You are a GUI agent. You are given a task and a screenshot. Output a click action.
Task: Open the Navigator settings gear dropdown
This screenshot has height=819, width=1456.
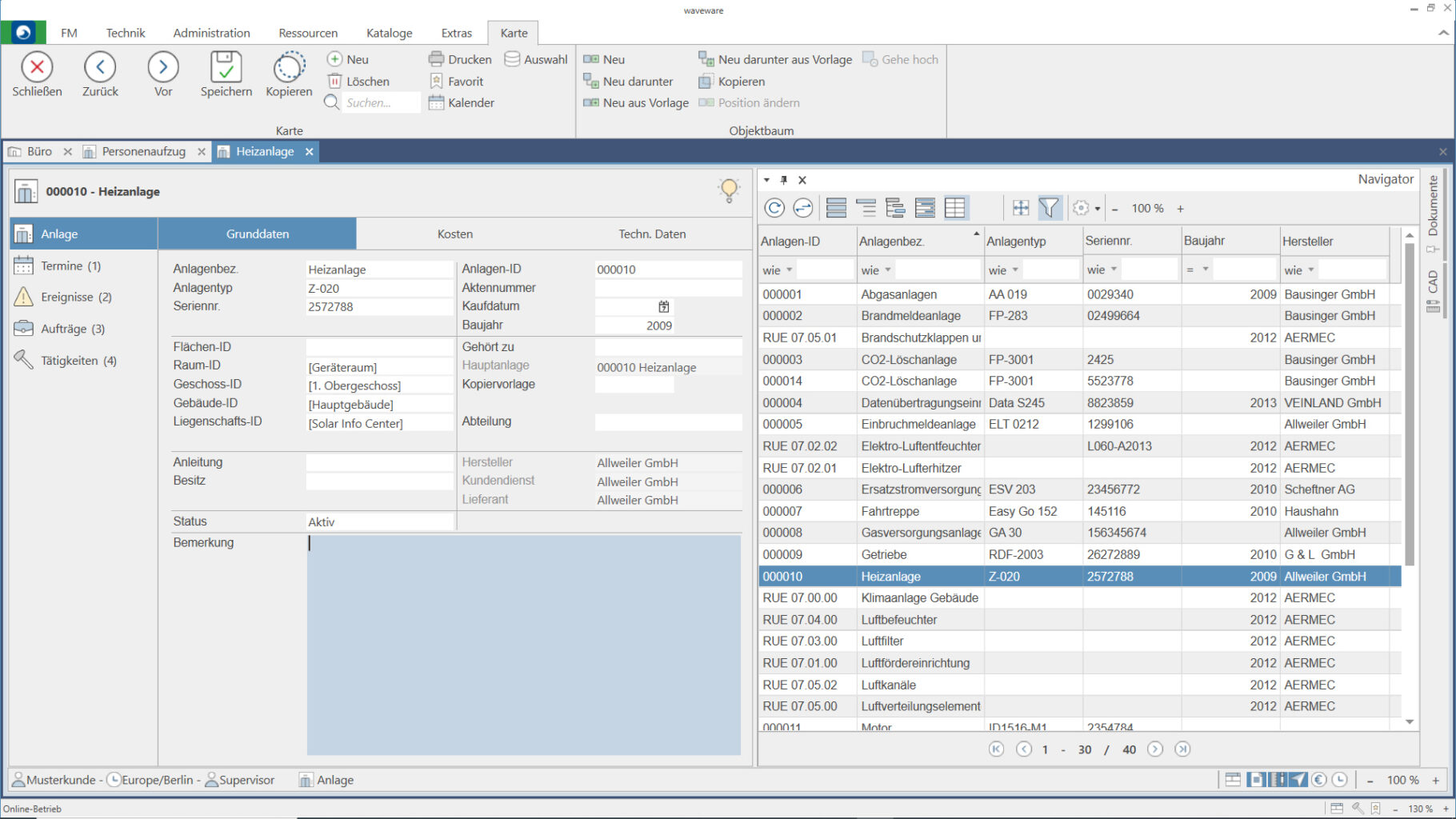point(1086,208)
